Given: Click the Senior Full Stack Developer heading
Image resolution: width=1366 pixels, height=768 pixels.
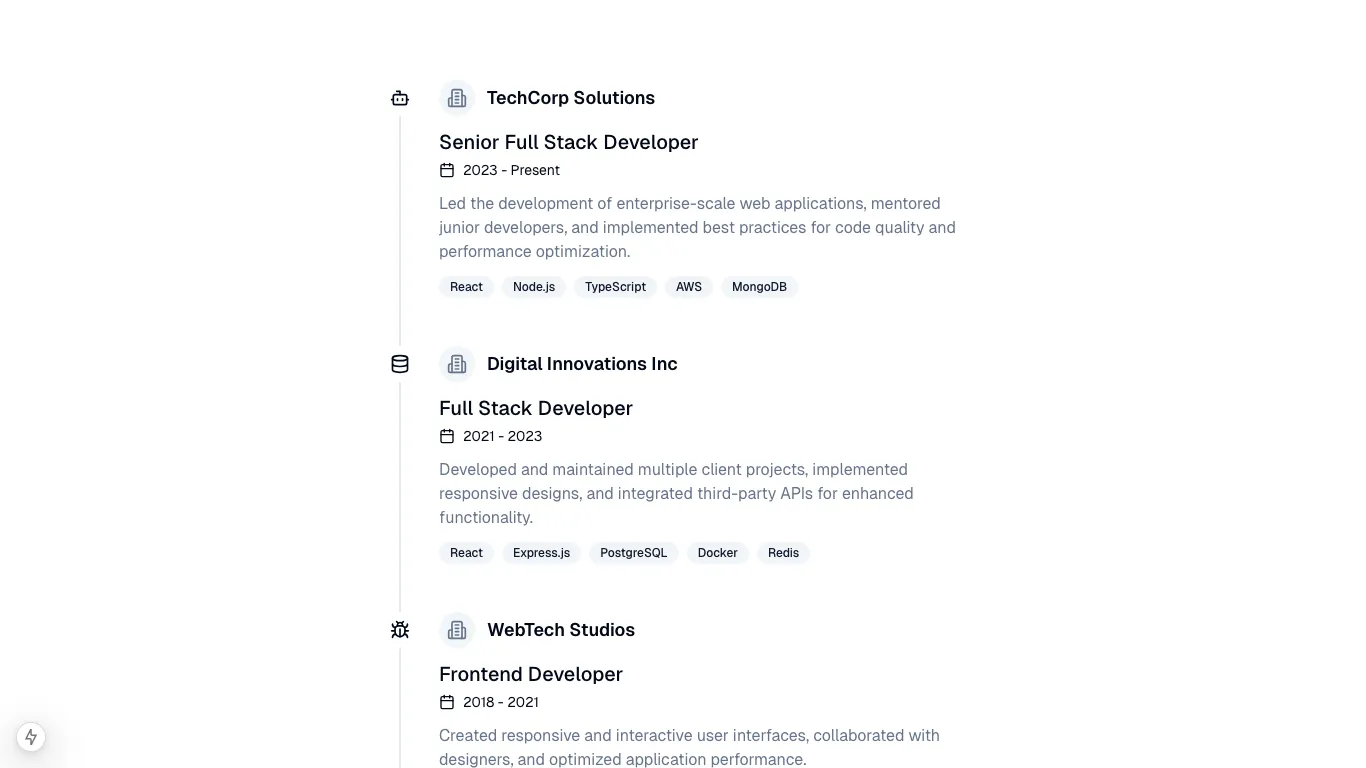Looking at the screenshot, I should tap(568, 142).
